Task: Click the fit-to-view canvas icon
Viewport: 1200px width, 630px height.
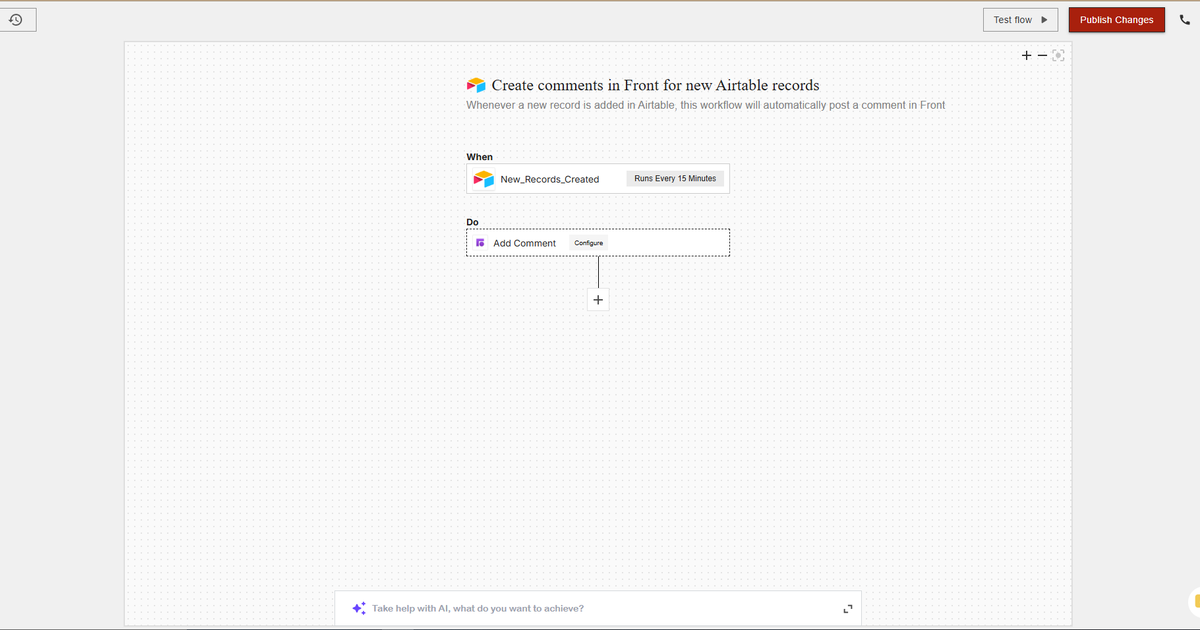Action: click(1058, 55)
